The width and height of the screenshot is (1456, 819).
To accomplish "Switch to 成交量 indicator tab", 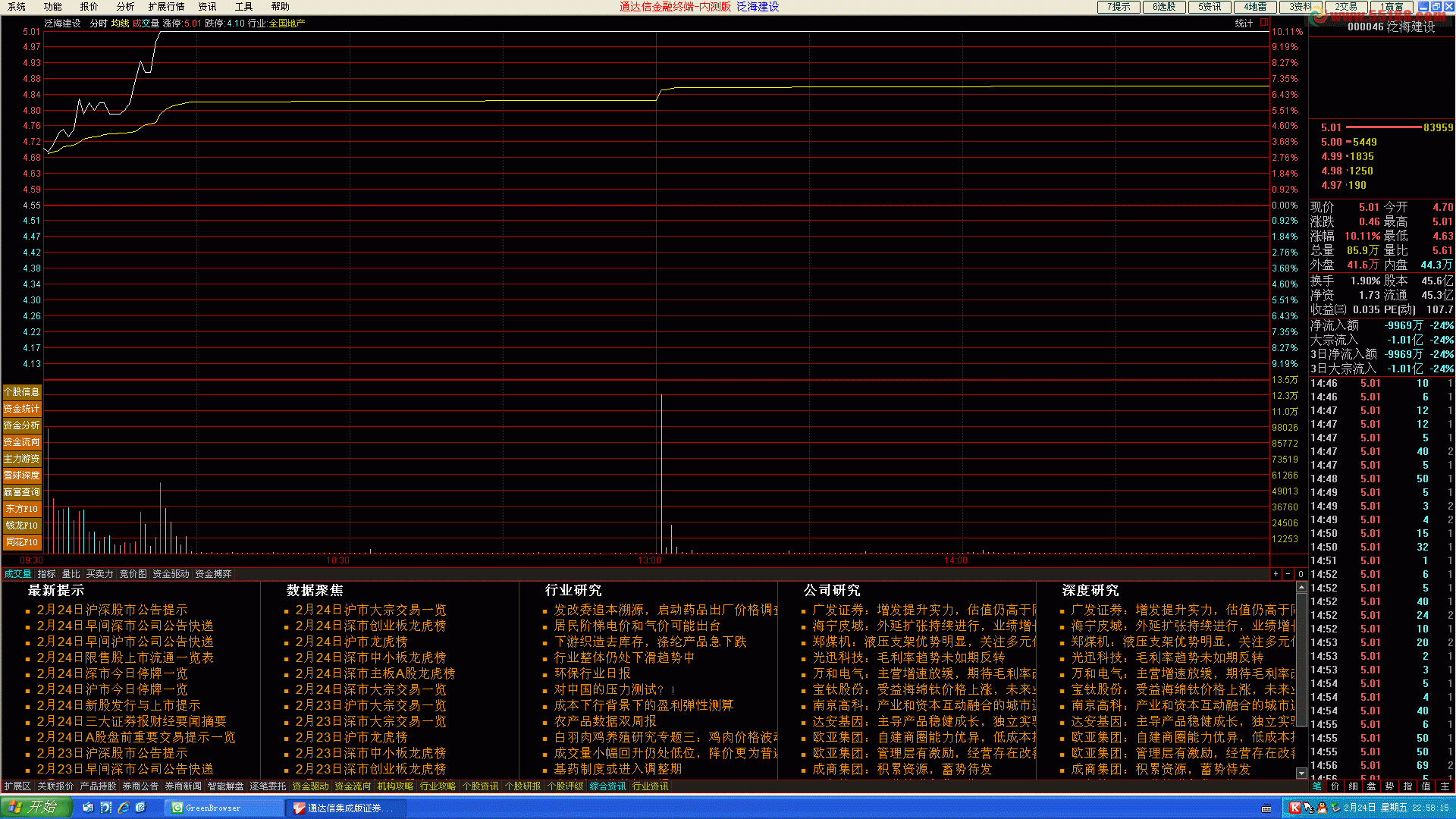I will [x=17, y=574].
